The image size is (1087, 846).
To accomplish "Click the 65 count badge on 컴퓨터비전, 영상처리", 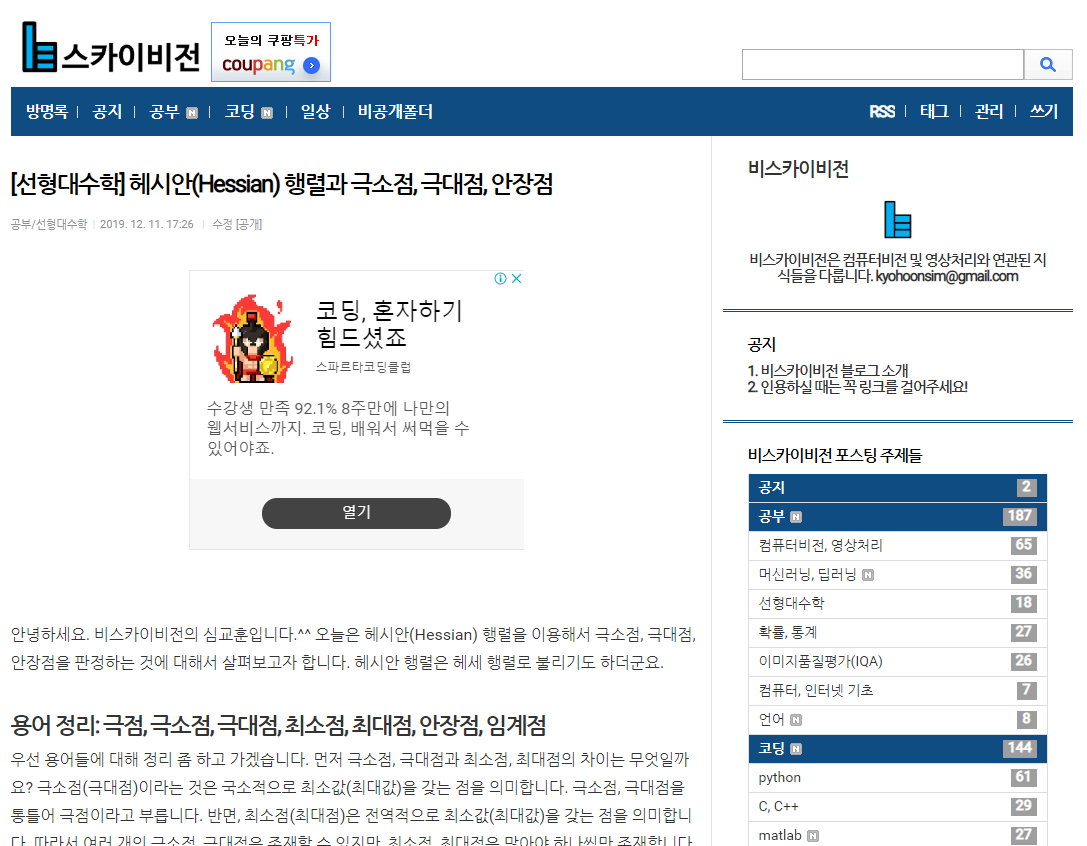I will click(1024, 545).
